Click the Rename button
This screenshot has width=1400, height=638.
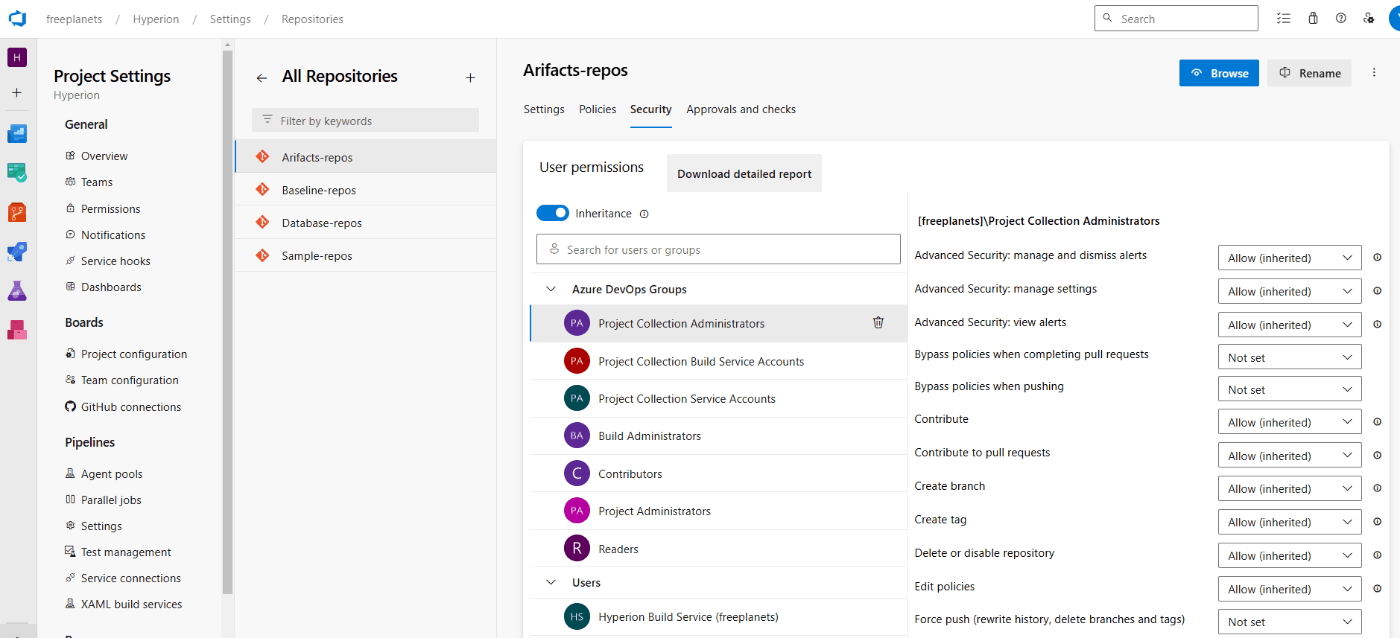pos(1309,73)
